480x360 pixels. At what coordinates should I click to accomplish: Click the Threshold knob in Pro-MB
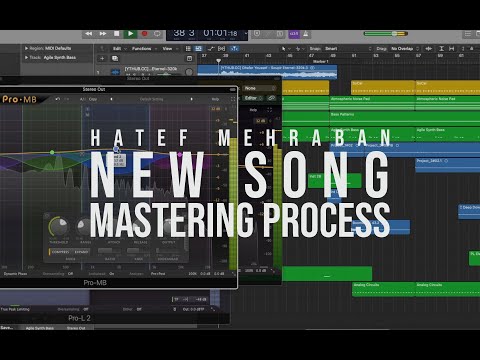[59, 227]
